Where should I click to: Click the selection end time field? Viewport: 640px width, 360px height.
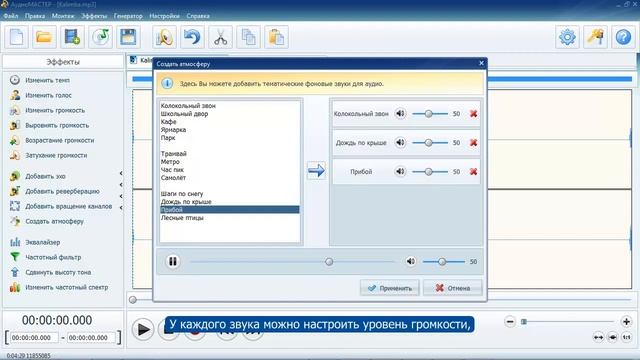tap(91, 338)
